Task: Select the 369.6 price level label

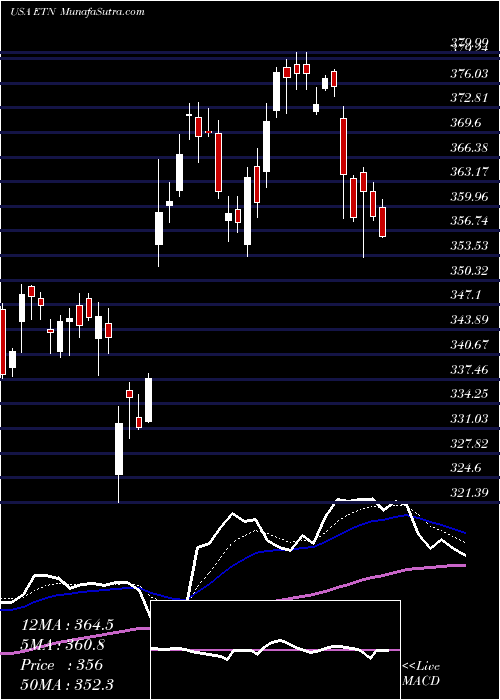Action: [466, 123]
